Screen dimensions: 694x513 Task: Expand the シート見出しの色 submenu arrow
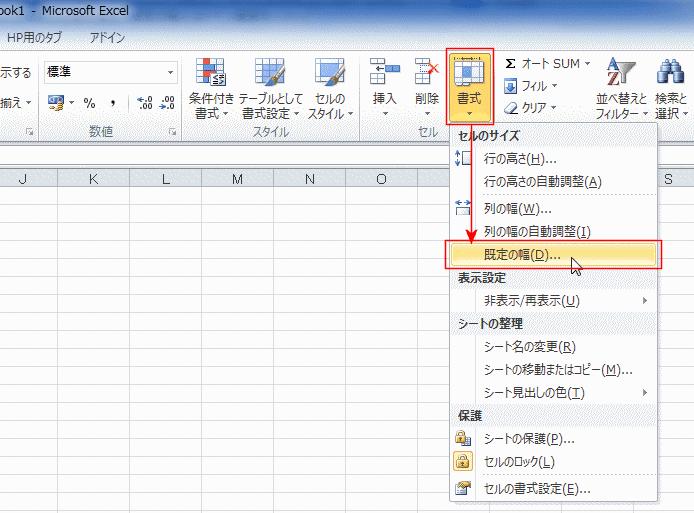point(645,392)
